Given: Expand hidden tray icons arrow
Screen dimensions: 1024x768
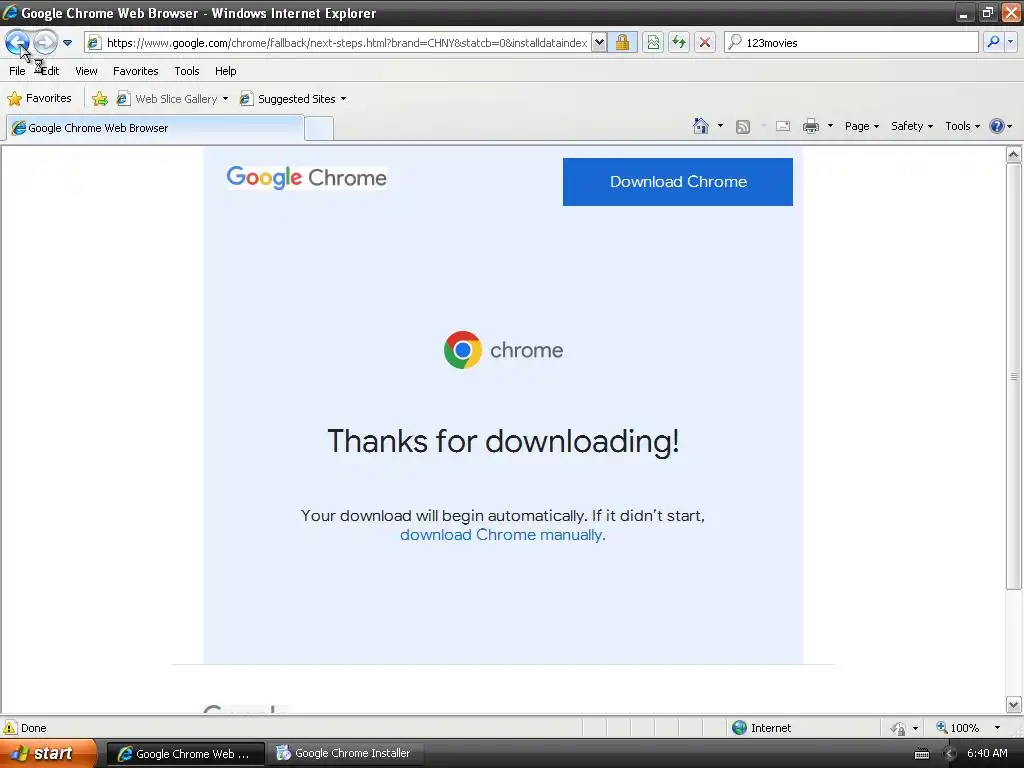Looking at the screenshot, I should click(950, 754).
